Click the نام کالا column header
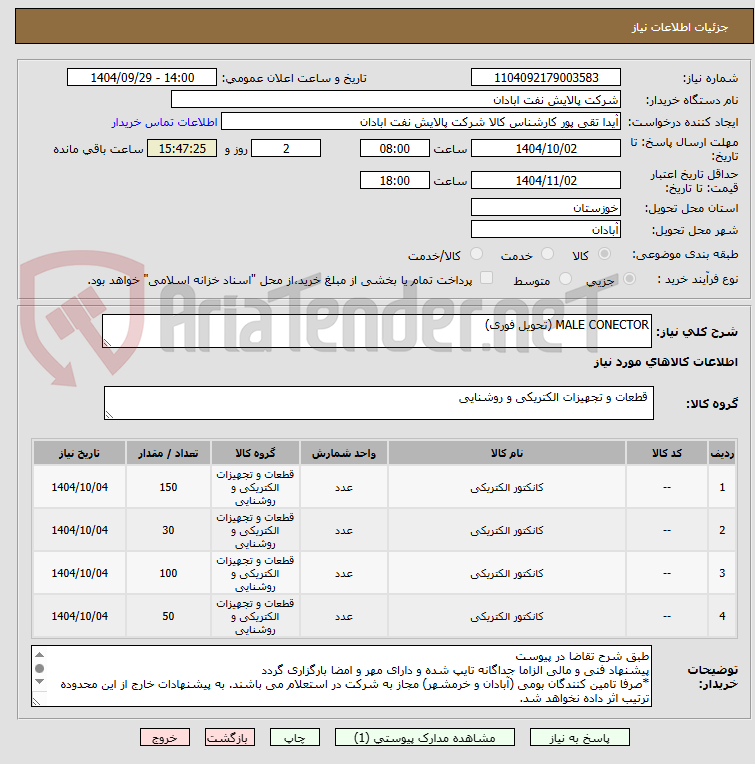 pyautogui.click(x=507, y=453)
